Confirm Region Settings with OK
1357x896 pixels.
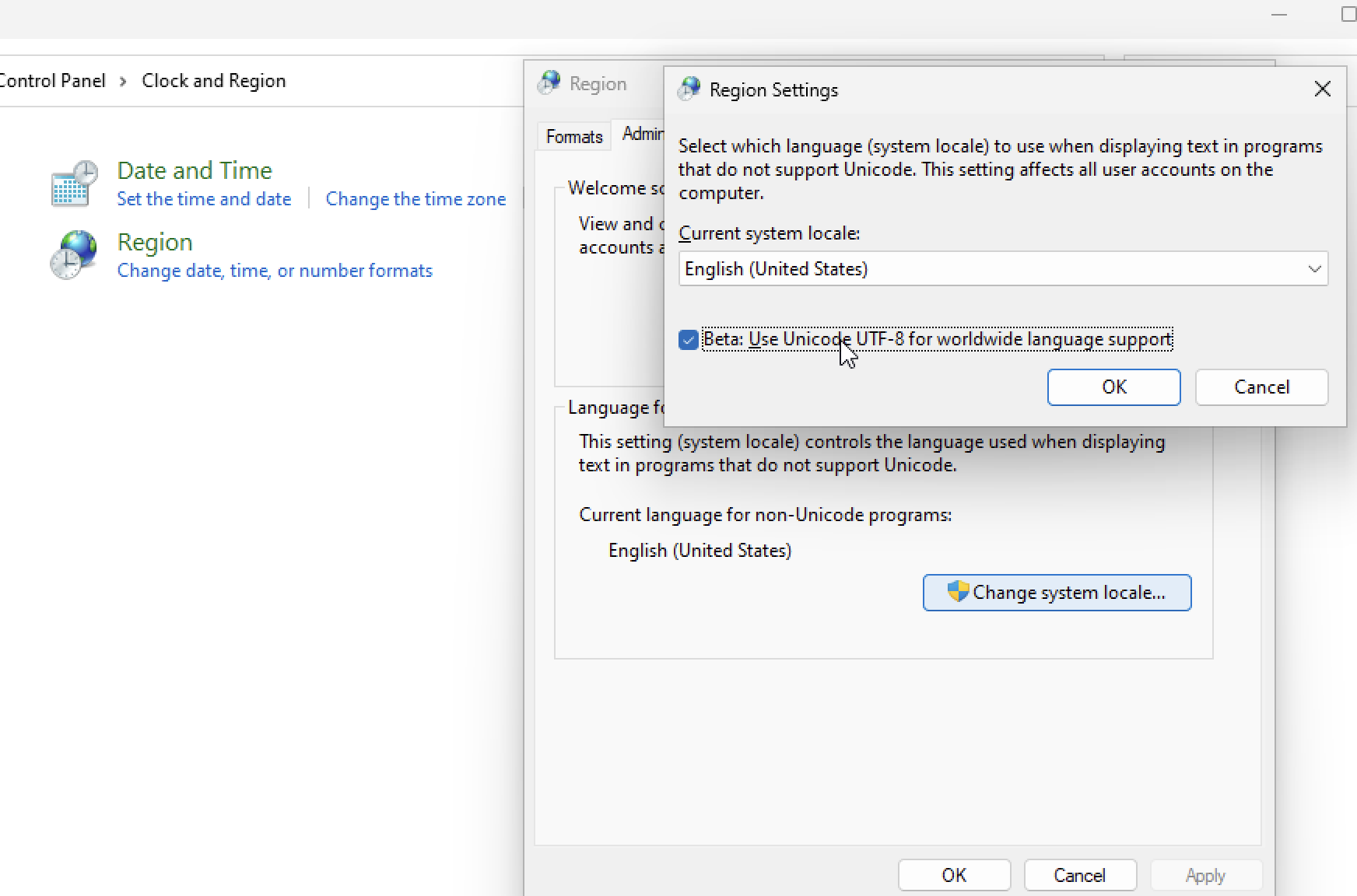click(x=1113, y=387)
